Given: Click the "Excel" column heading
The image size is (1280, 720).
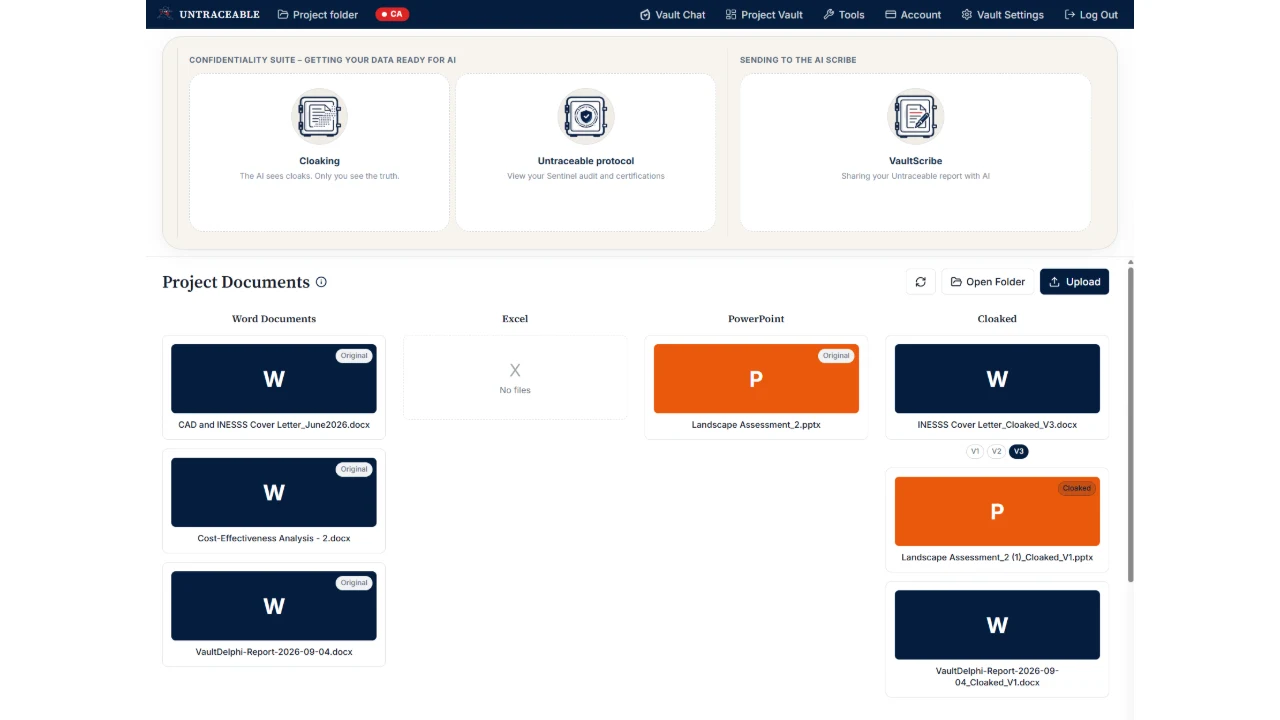Looking at the screenshot, I should click(515, 319).
